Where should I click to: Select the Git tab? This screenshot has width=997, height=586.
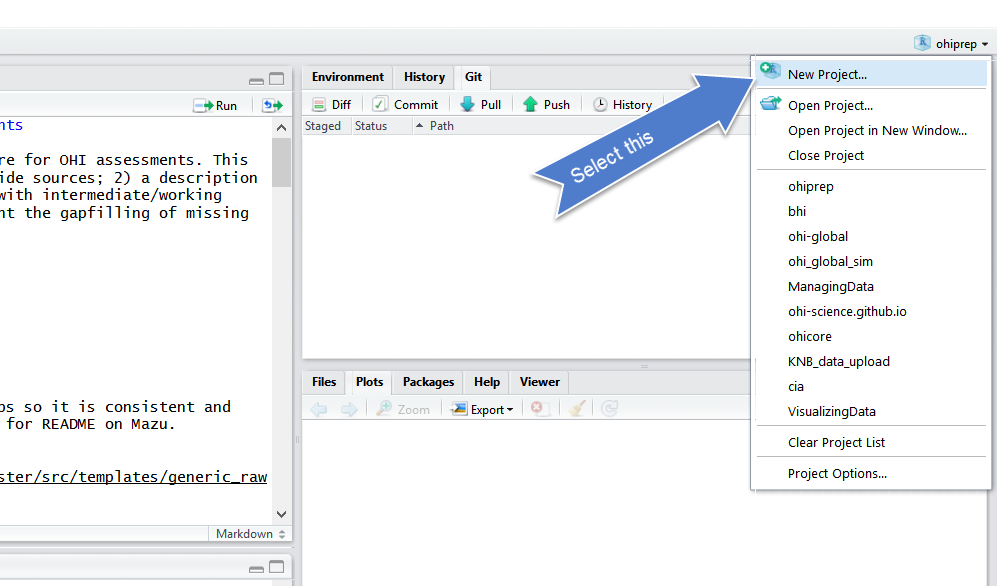click(473, 77)
